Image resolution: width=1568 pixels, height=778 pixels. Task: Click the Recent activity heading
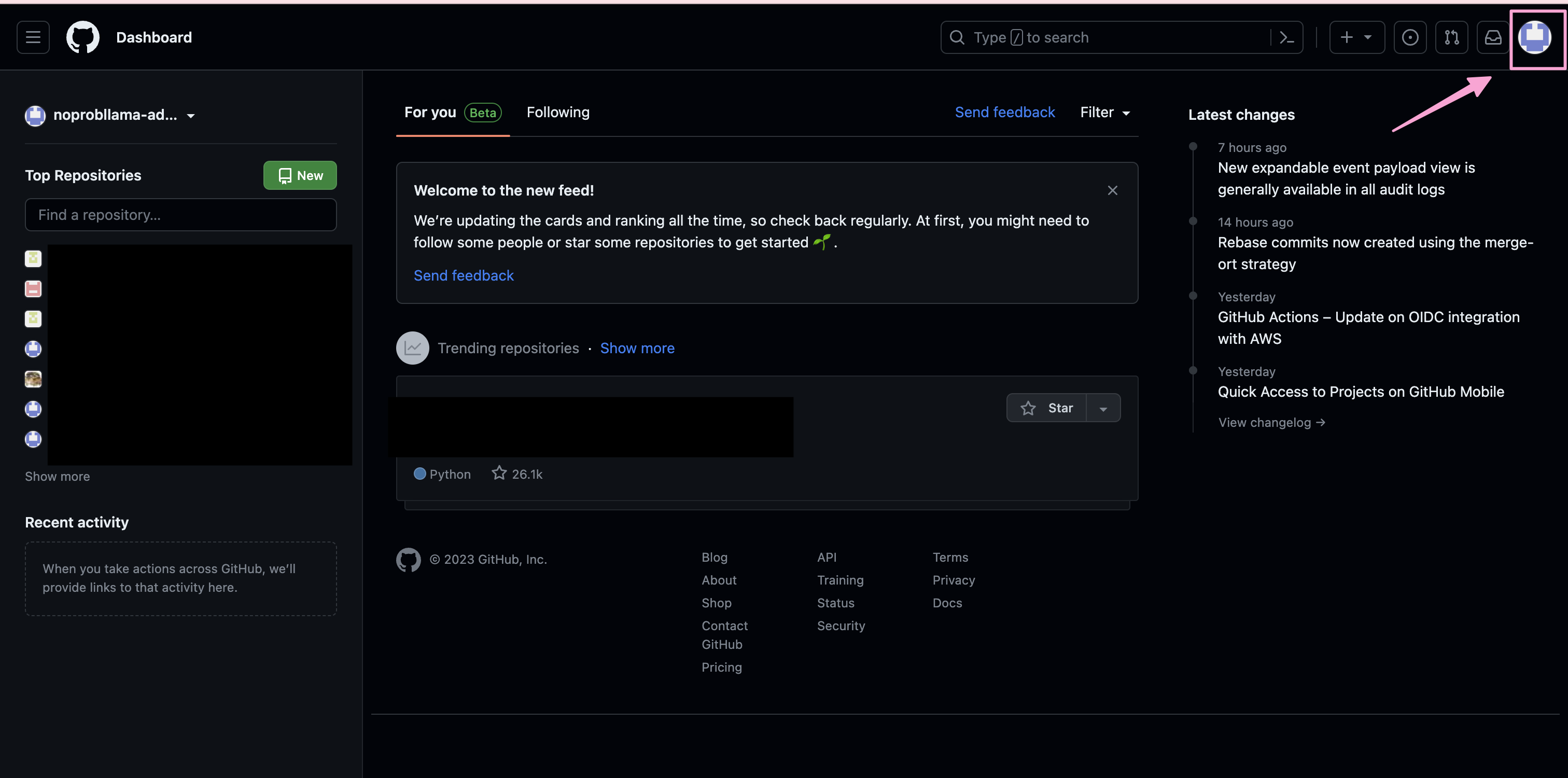coord(76,522)
